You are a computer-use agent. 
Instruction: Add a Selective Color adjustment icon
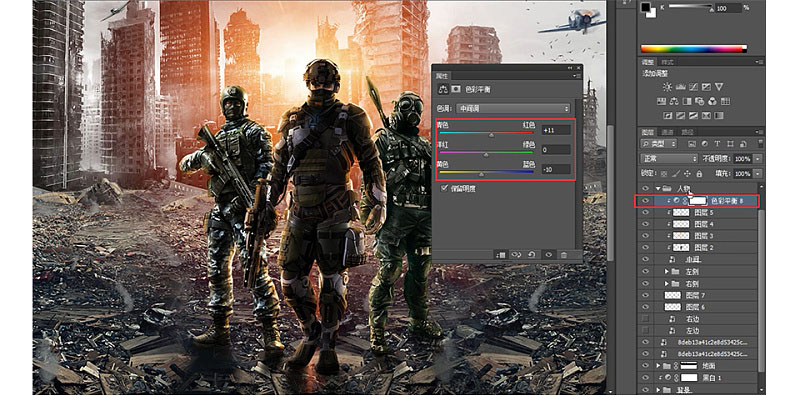coord(706,115)
